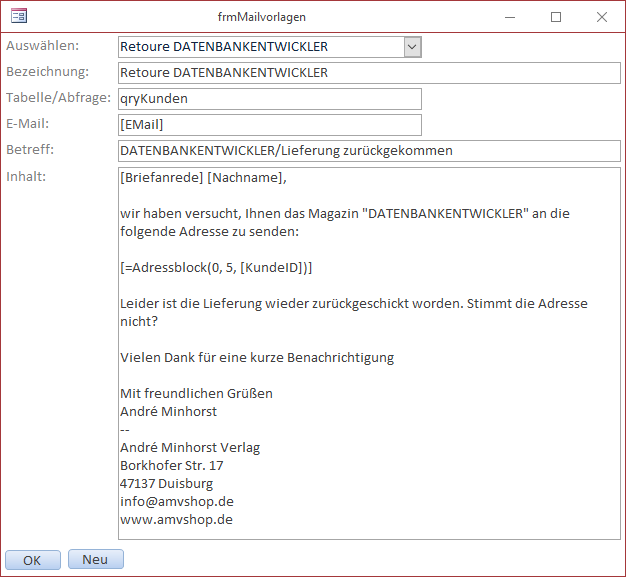This screenshot has height=577, width=626.
Task: Click the OK button
Action: pyautogui.click(x=33, y=560)
